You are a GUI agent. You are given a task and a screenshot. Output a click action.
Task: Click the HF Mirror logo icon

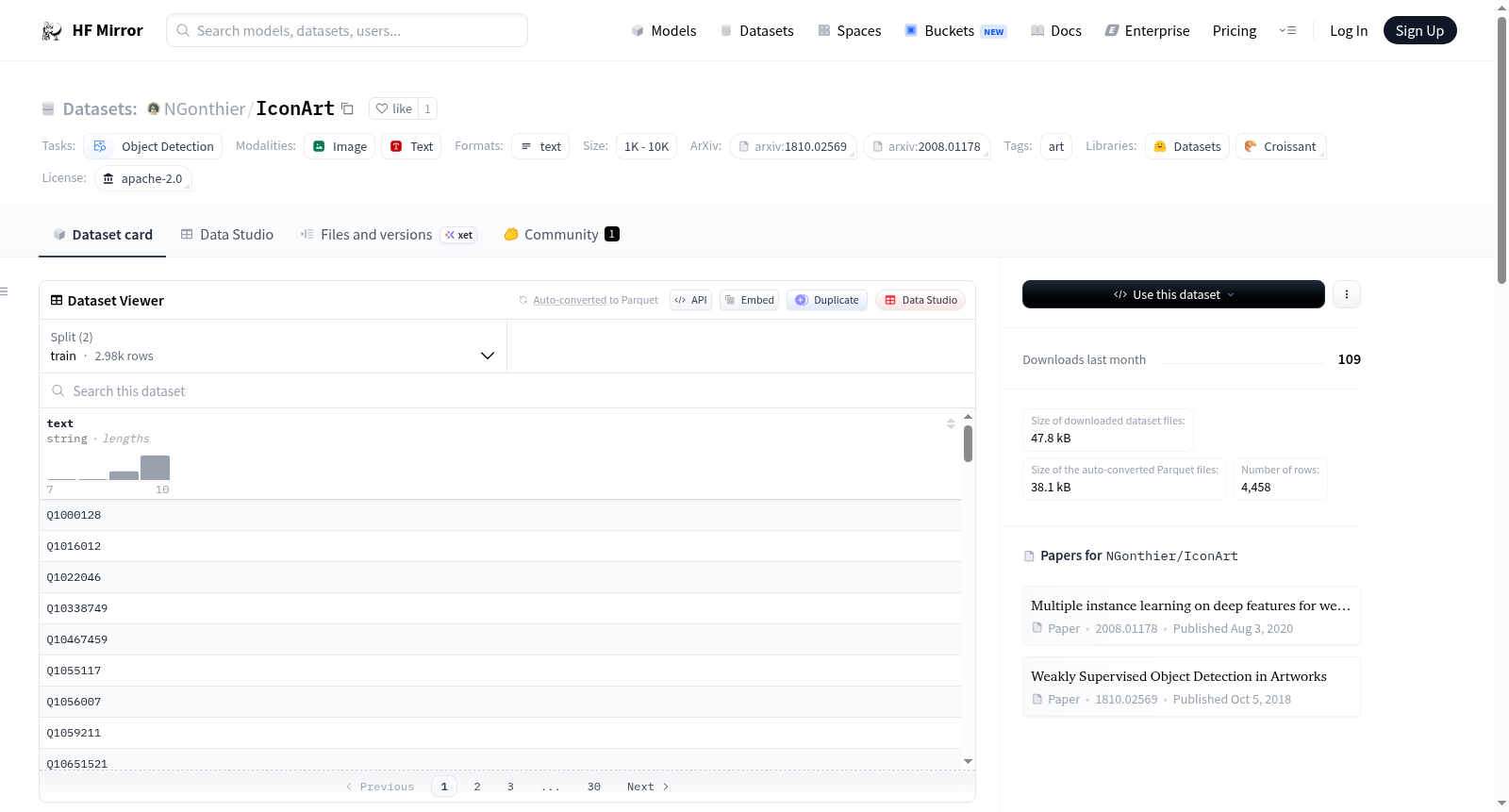pos(52,31)
